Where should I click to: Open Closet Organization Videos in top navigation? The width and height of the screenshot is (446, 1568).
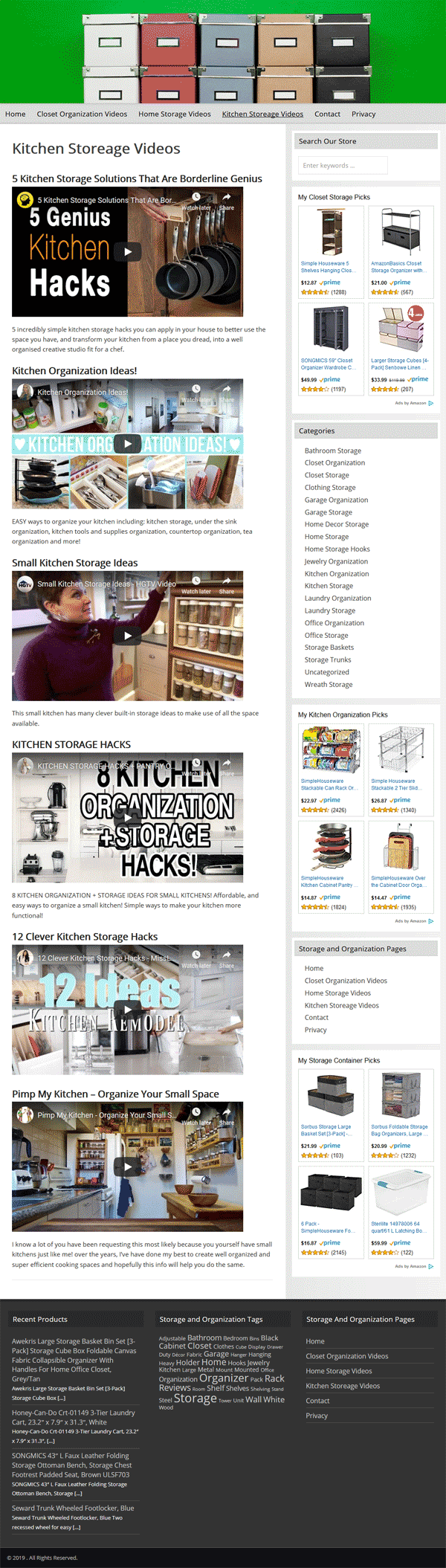click(82, 114)
